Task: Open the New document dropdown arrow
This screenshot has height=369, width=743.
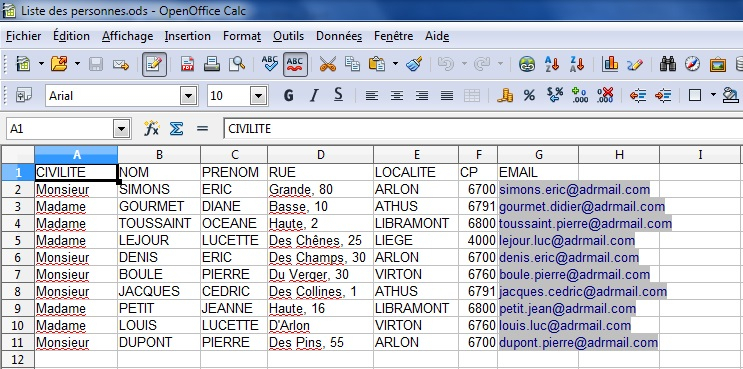Action: coord(41,64)
